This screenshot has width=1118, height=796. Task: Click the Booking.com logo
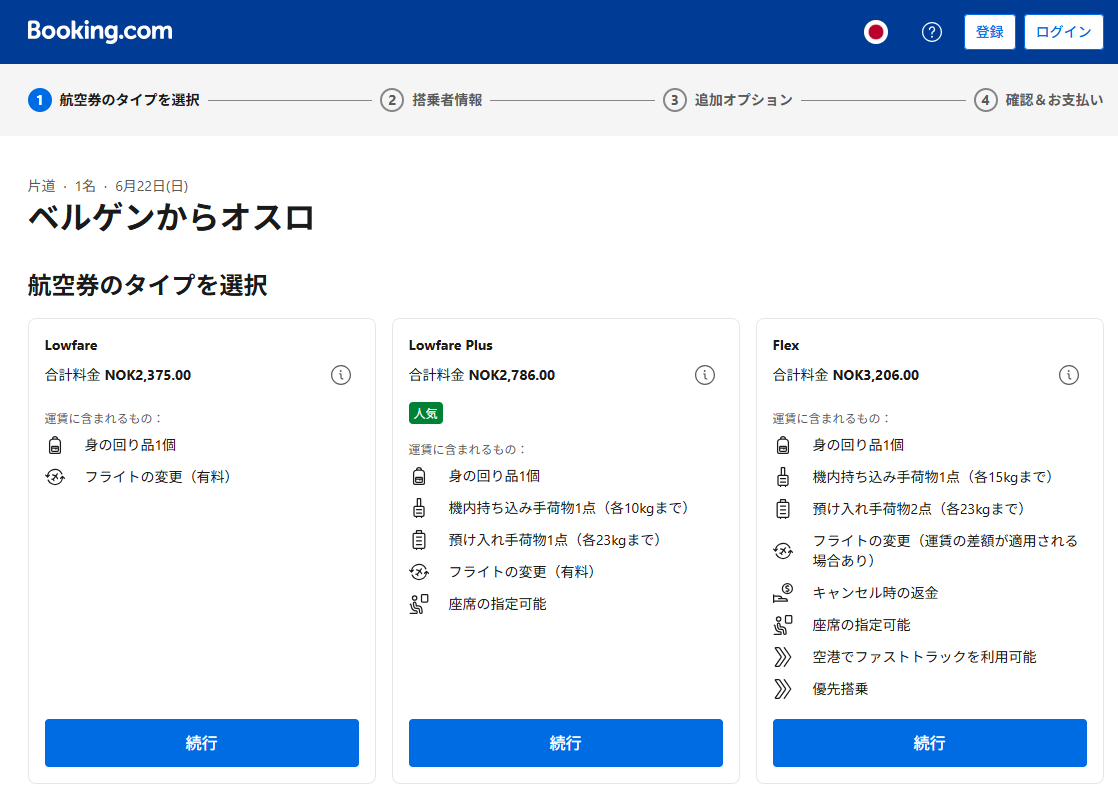[99, 31]
